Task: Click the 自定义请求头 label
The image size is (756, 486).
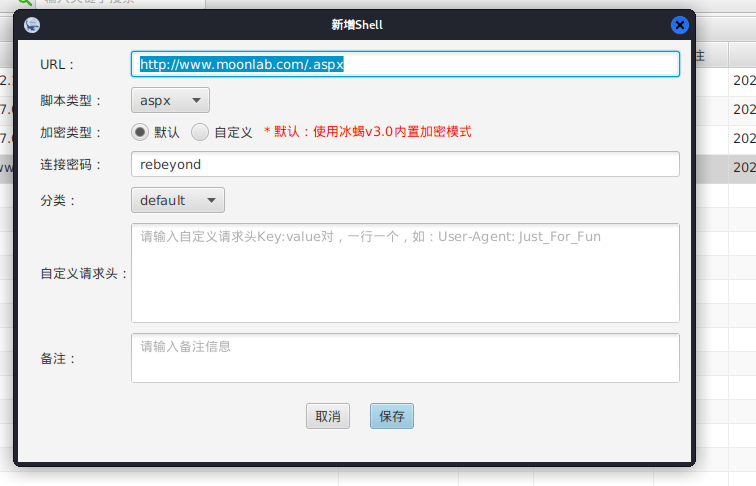Action: click(84, 274)
